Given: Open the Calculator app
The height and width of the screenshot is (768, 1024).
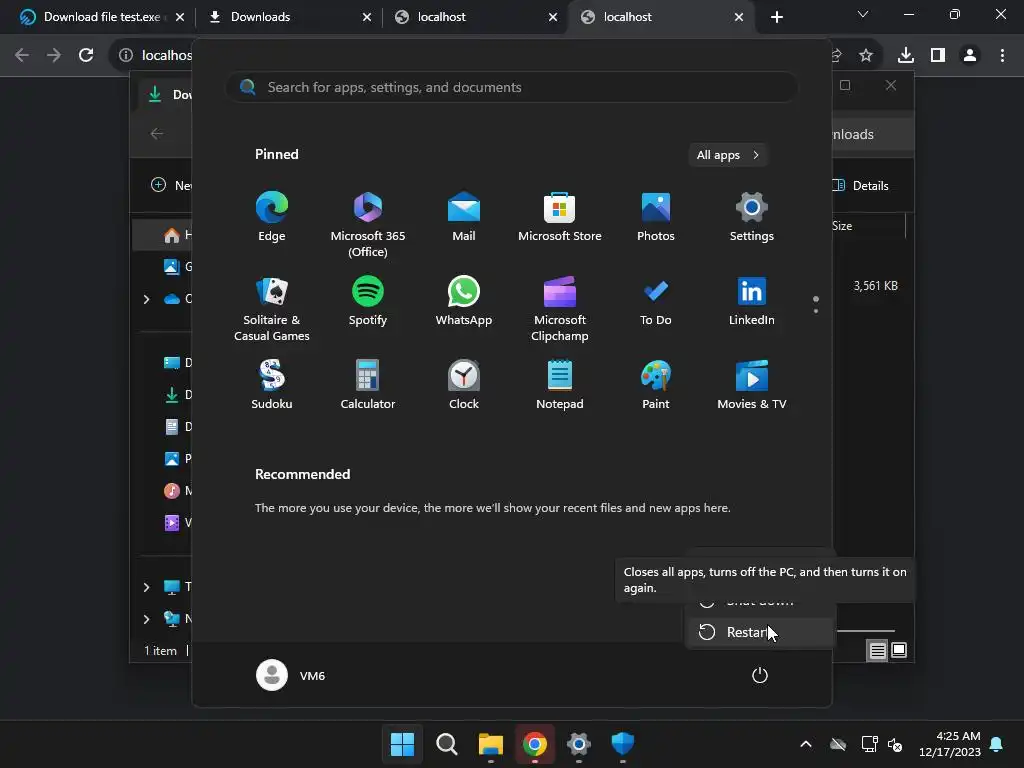Looking at the screenshot, I should (368, 385).
